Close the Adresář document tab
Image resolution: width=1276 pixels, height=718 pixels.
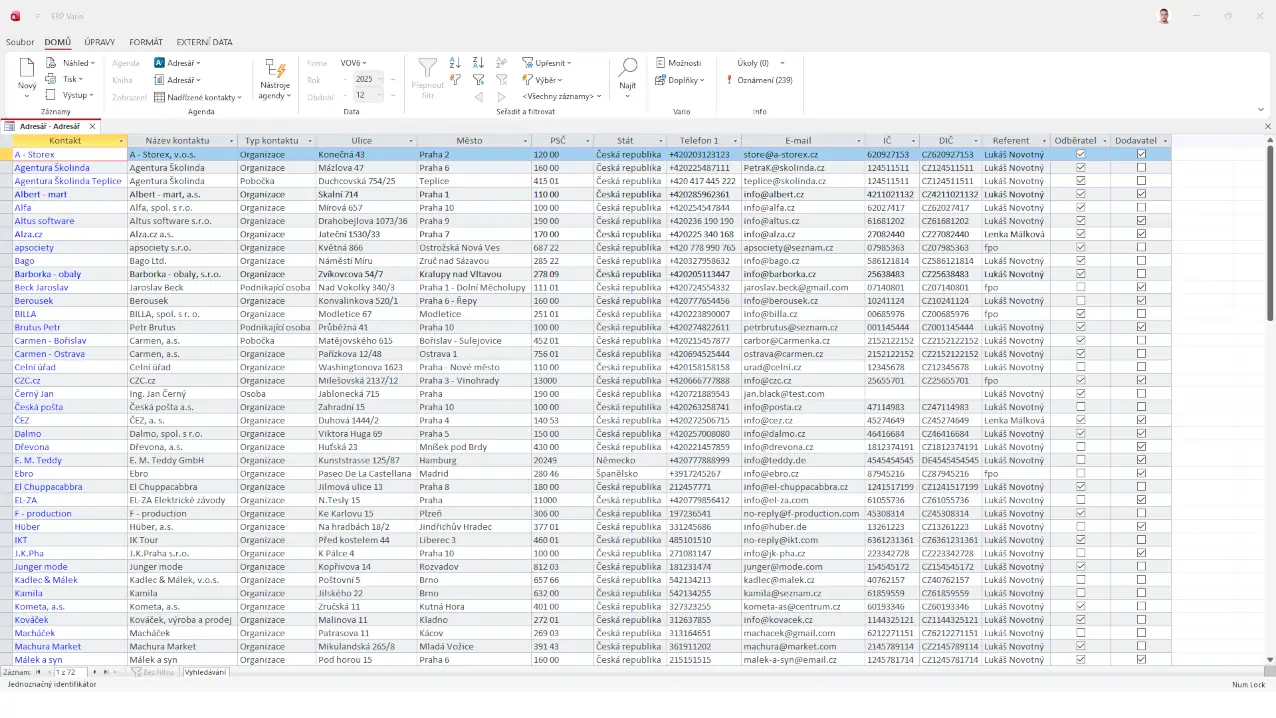pos(93,127)
